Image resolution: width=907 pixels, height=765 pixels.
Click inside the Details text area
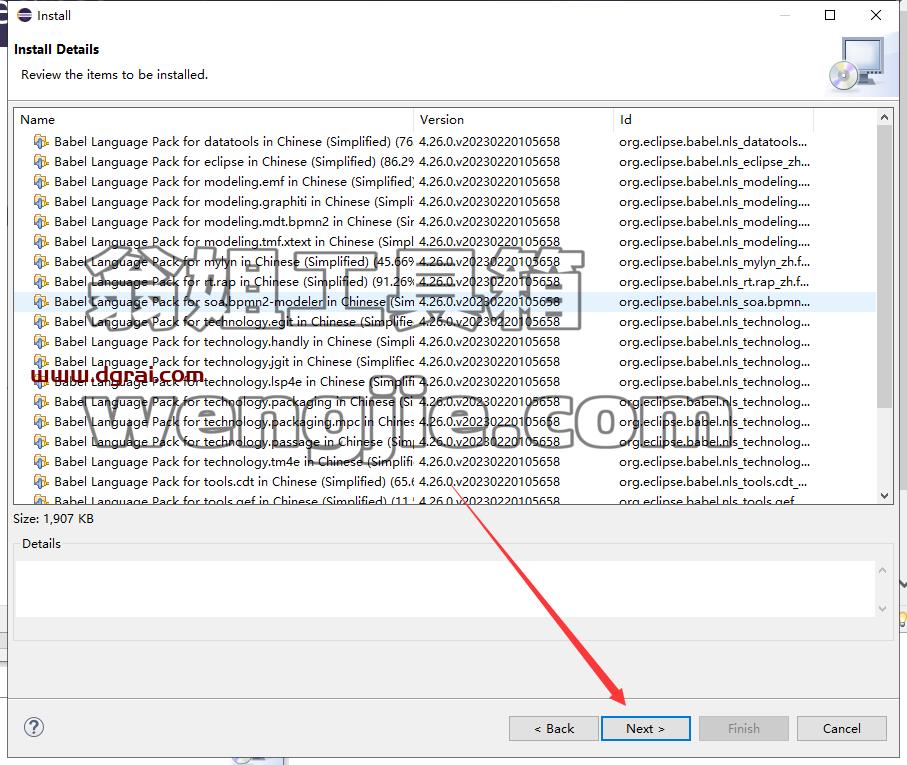point(445,589)
